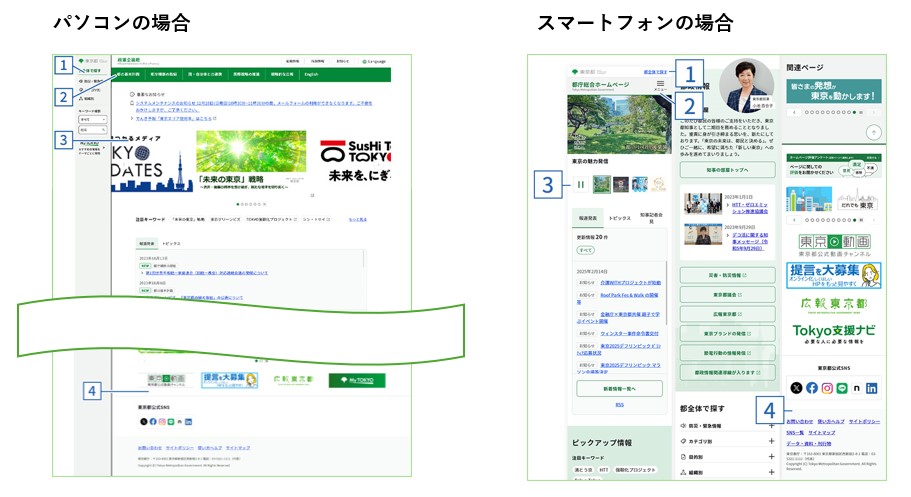Click the scroll-to-top arrow circle button
The width and height of the screenshot is (911, 497).
point(874,133)
